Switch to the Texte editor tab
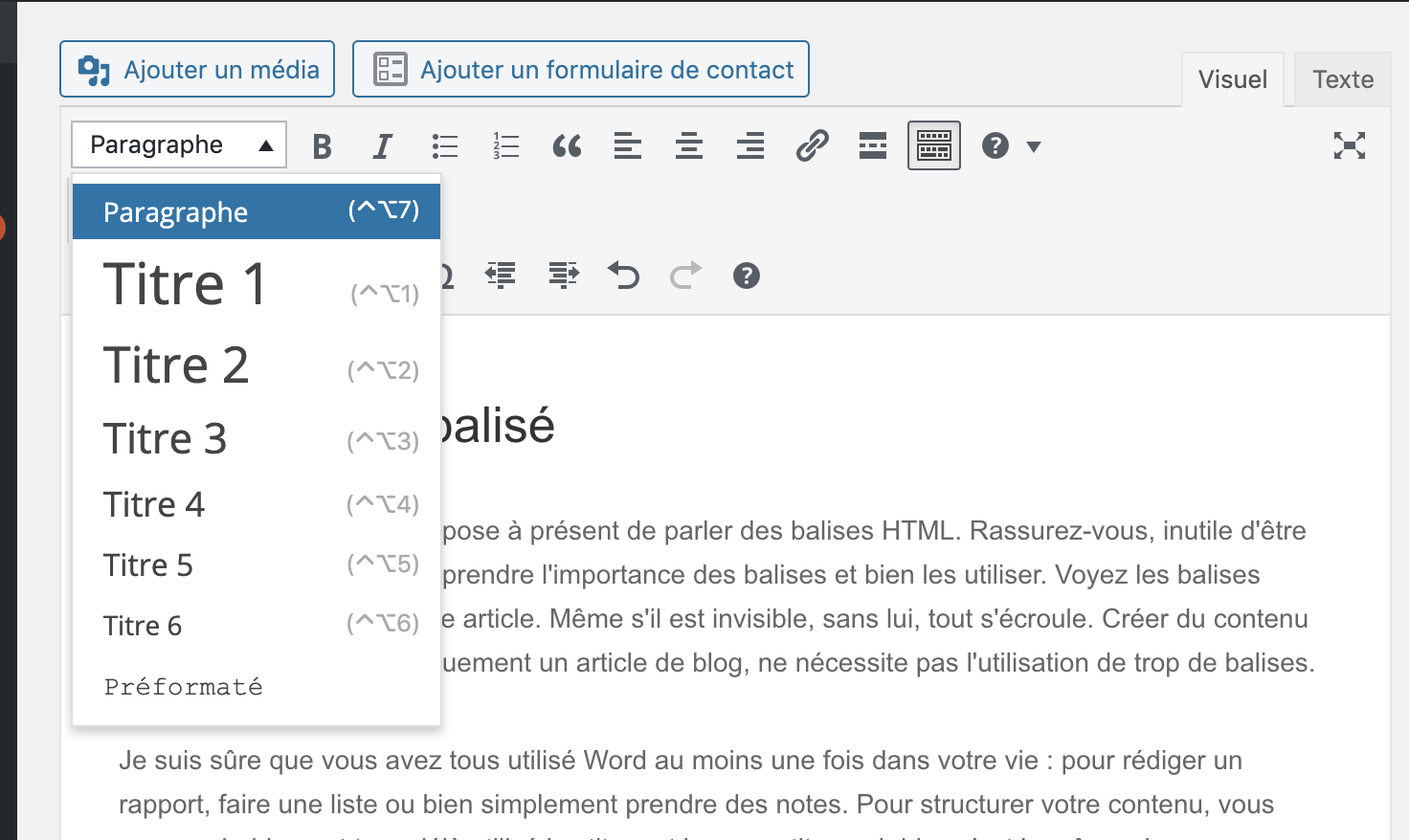Viewport: 1409px width, 840px height. (1343, 79)
